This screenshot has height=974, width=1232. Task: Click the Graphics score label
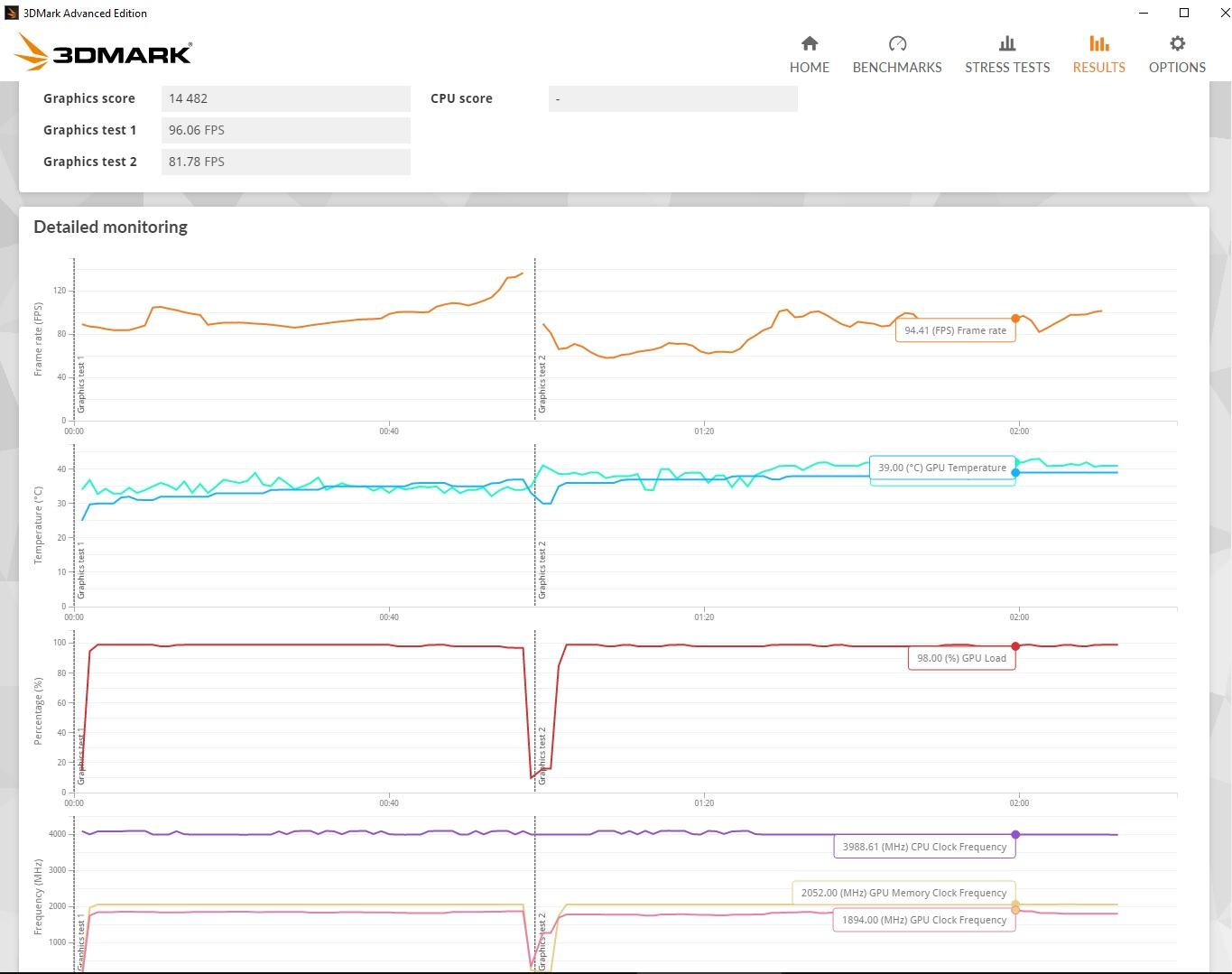(89, 98)
